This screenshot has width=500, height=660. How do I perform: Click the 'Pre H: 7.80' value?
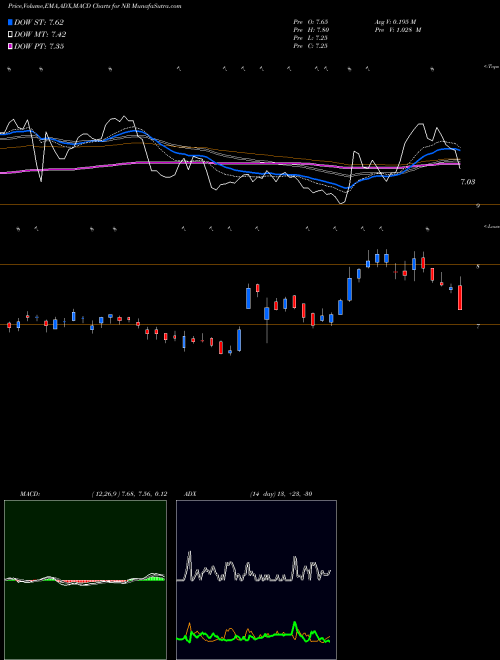[311, 30]
